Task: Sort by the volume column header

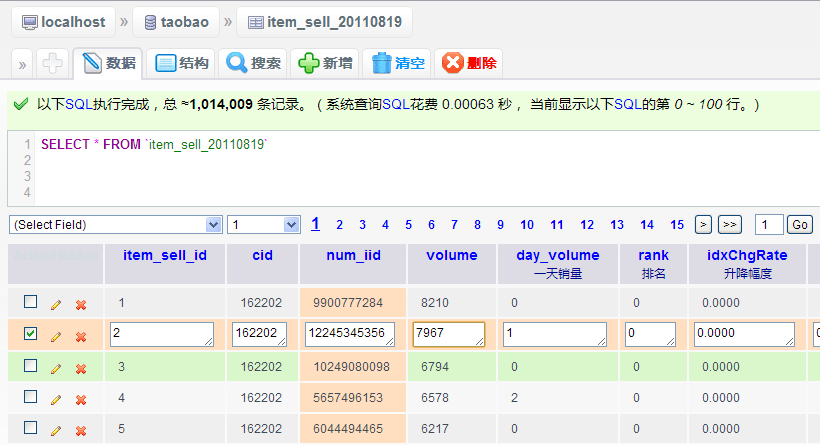Action: 452,255
